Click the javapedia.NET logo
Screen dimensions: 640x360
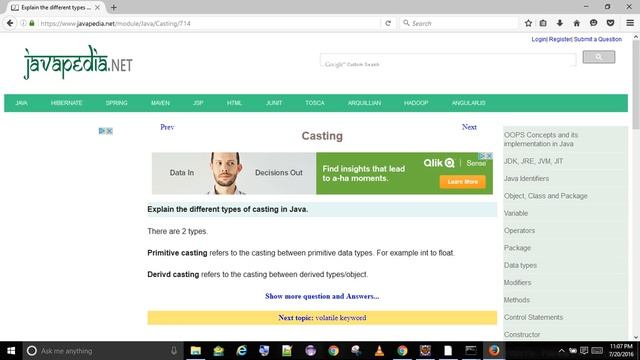coord(78,62)
